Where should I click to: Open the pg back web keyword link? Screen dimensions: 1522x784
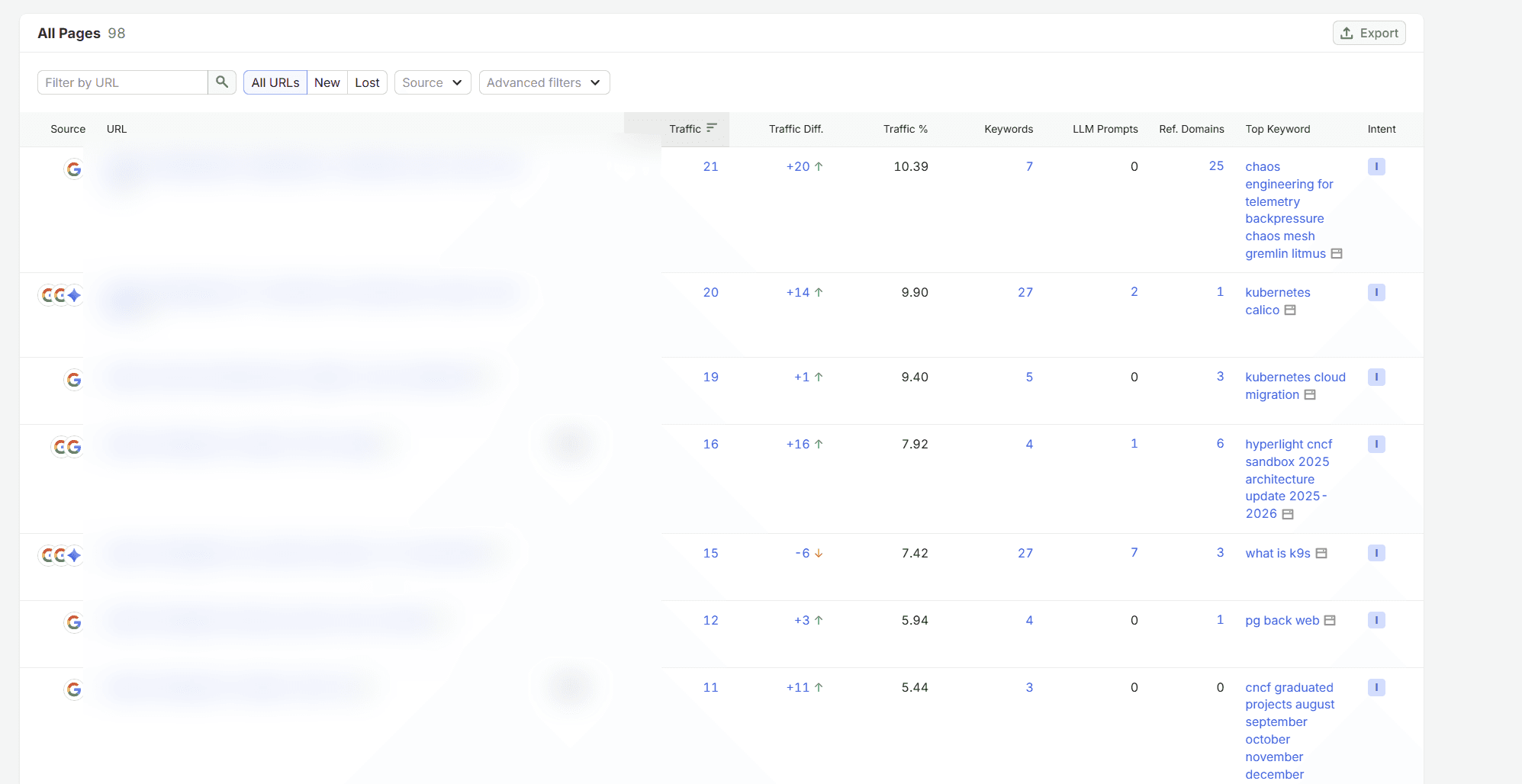pyautogui.click(x=1282, y=621)
